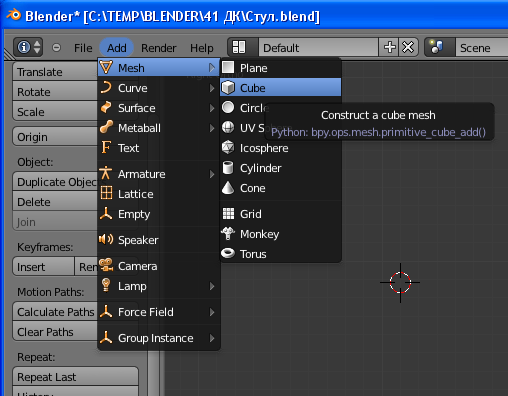Open the Help menu
Image resolution: width=508 pixels, height=396 pixels.
tap(202, 48)
